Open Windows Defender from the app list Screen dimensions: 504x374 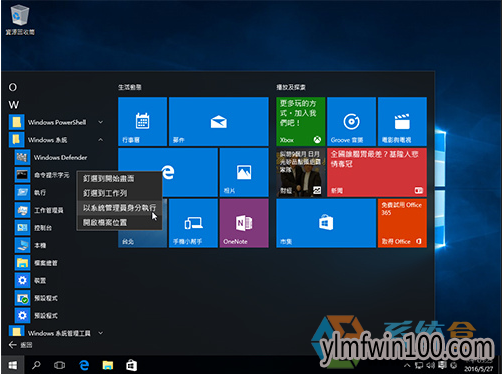pyautogui.click(x=51, y=157)
